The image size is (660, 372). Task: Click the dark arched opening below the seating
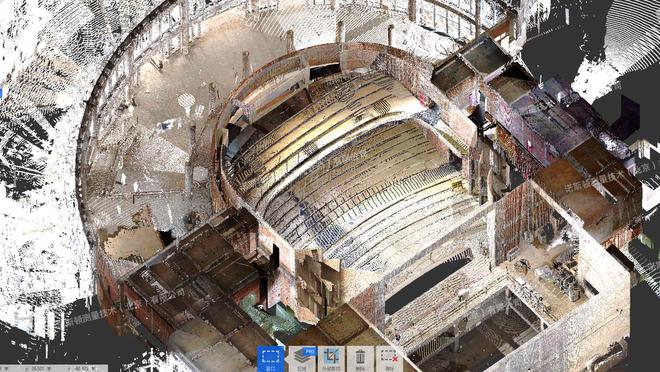[x=426, y=281]
